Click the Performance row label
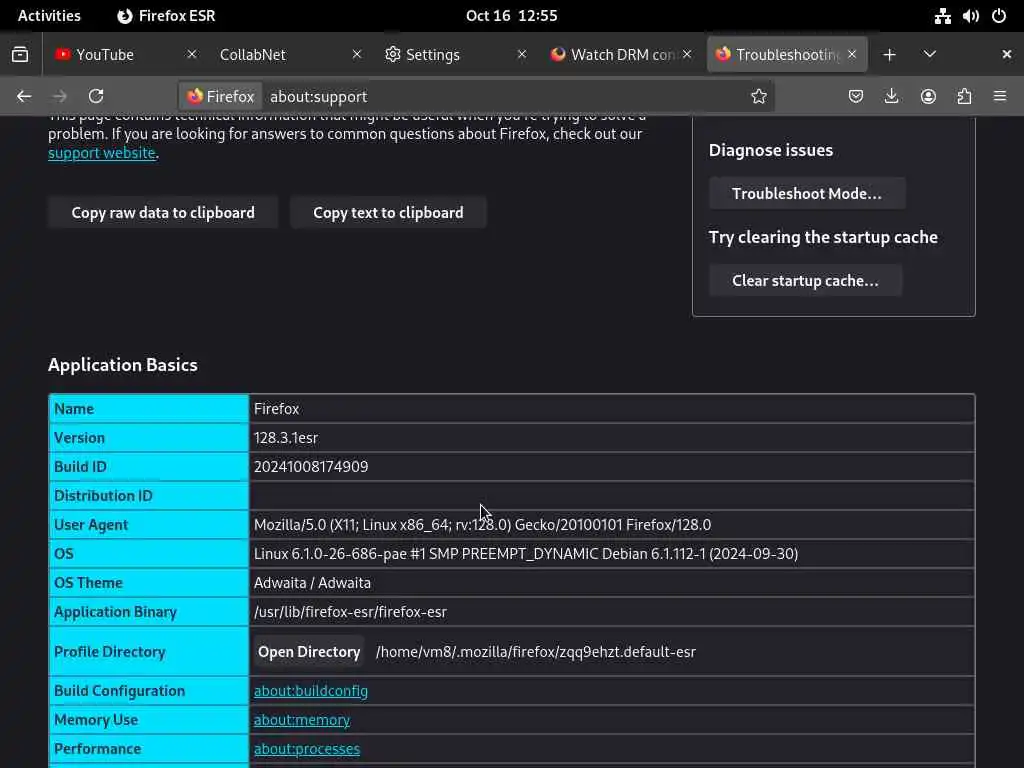Screen dimensions: 1024x768 [x=97, y=749]
